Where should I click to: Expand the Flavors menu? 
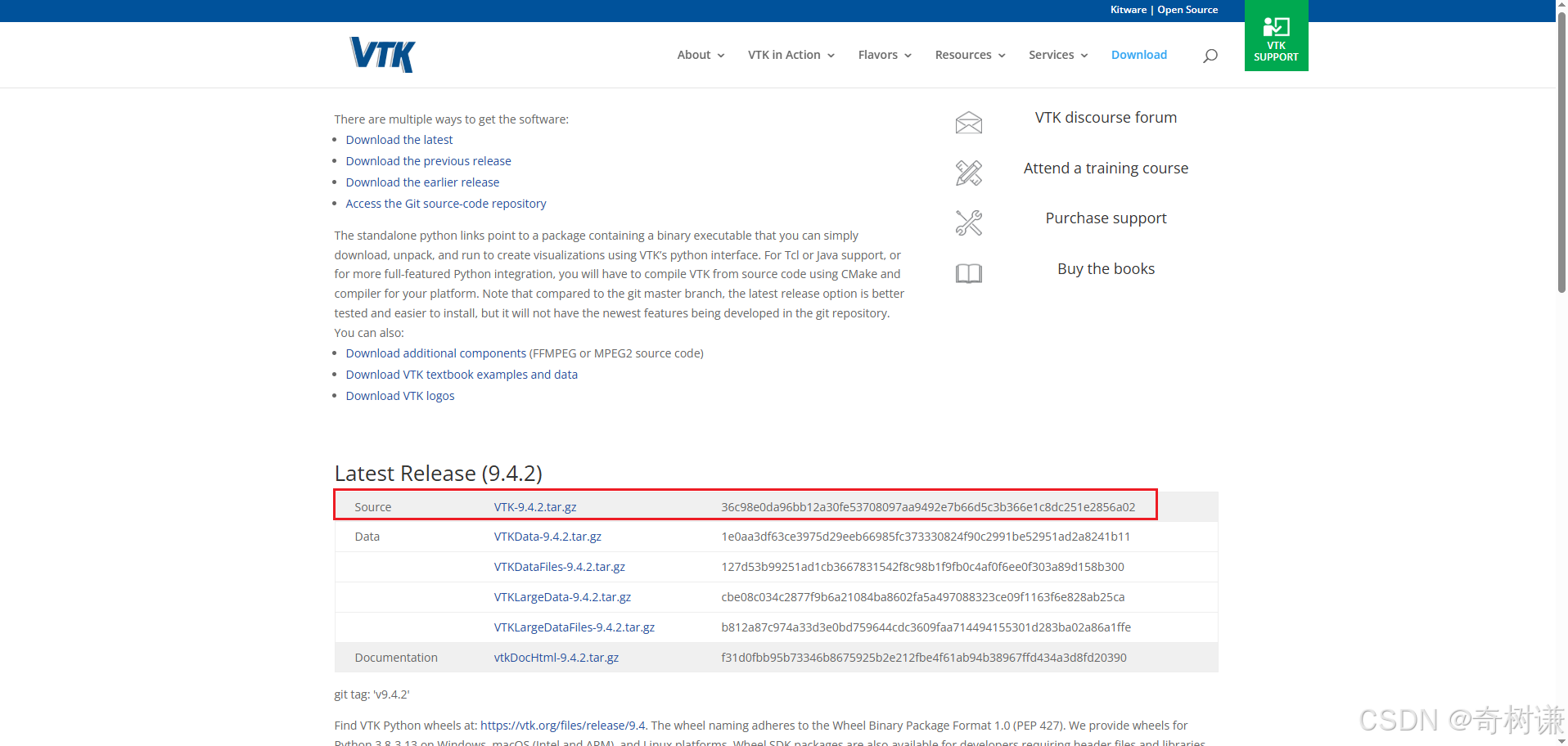pyautogui.click(x=885, y=55)
